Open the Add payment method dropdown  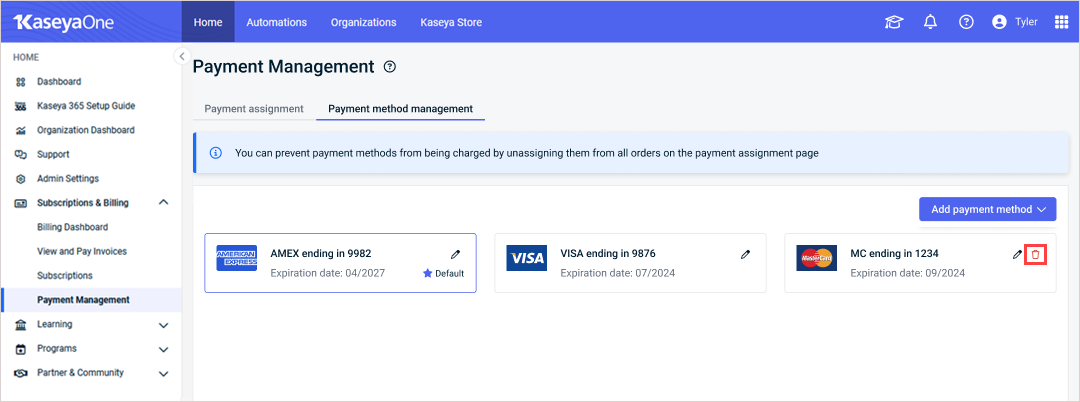988,209
